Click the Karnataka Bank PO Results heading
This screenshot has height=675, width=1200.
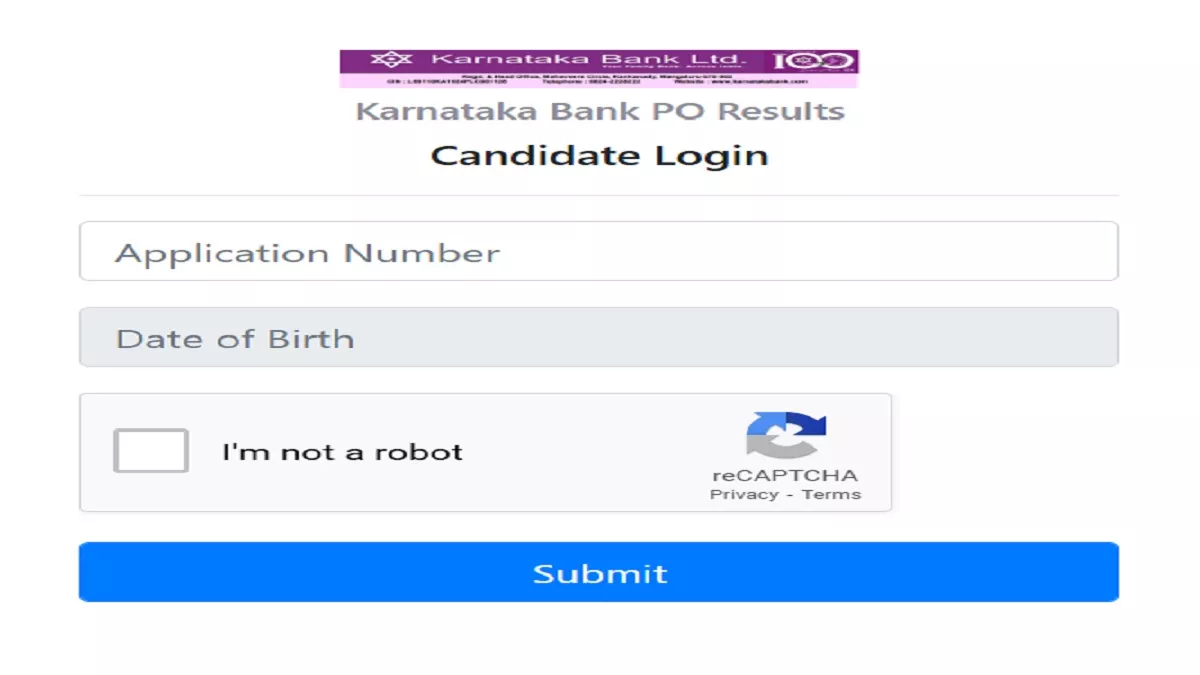(600, 110)
